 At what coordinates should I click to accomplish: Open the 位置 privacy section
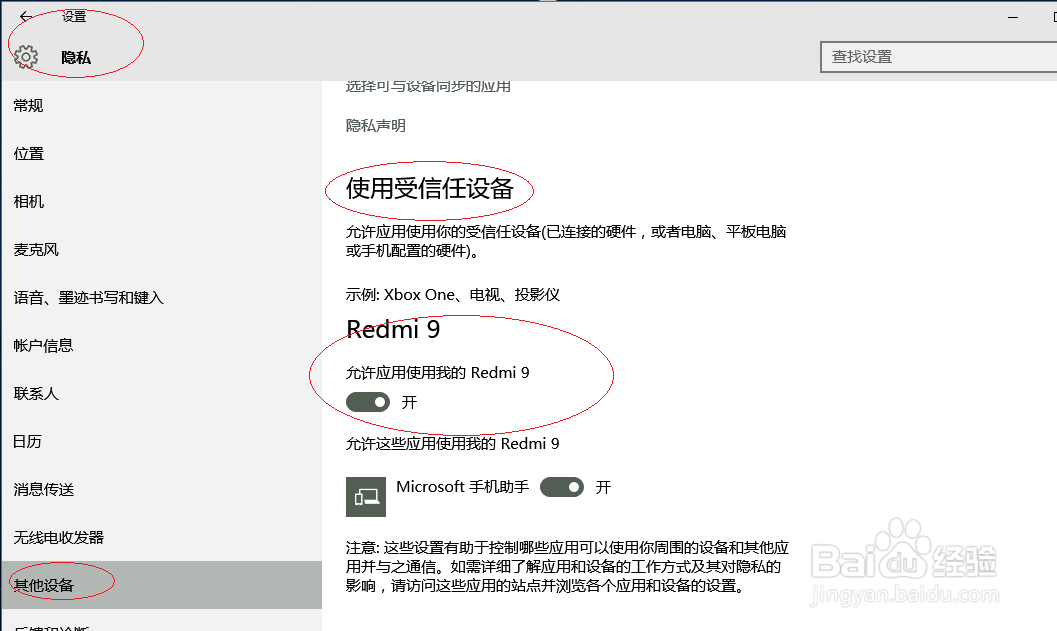pos(162,154)
